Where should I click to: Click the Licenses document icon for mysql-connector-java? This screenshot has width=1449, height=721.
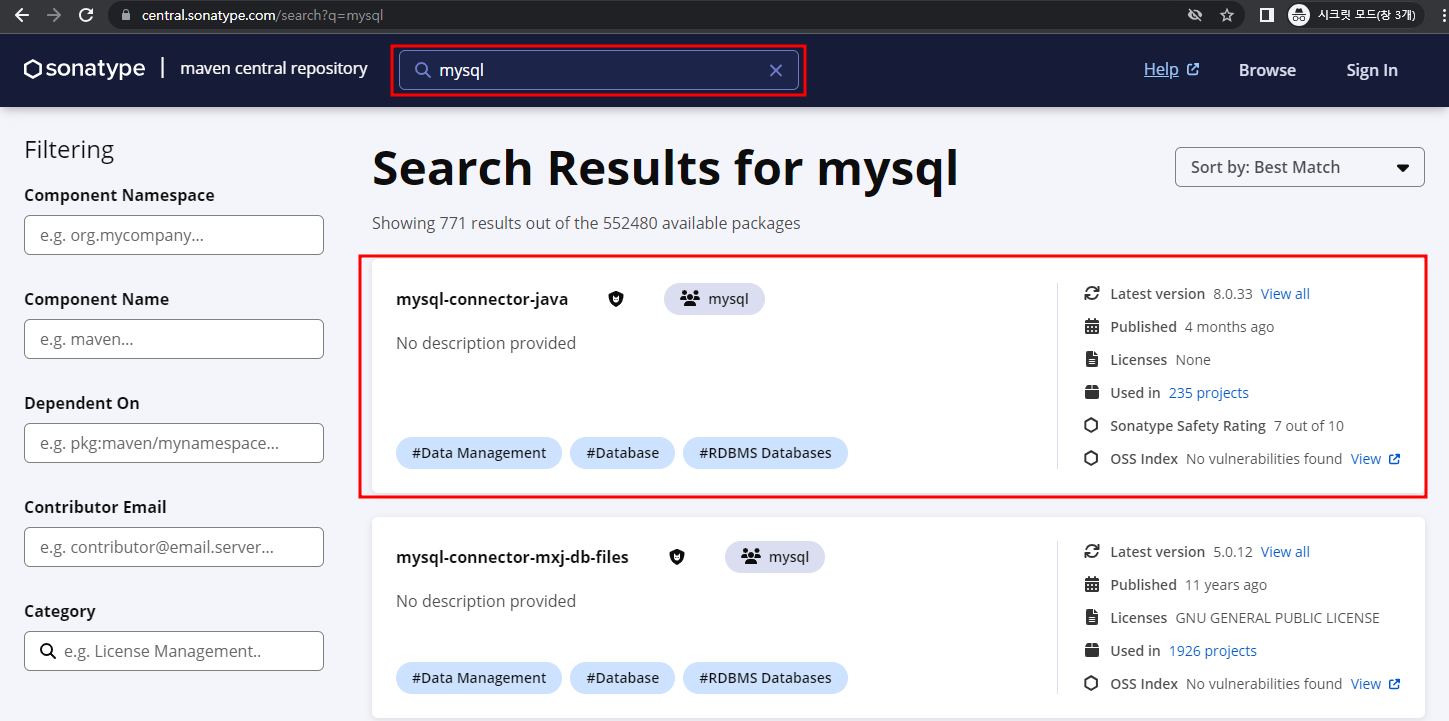[x=1092, y=359]
